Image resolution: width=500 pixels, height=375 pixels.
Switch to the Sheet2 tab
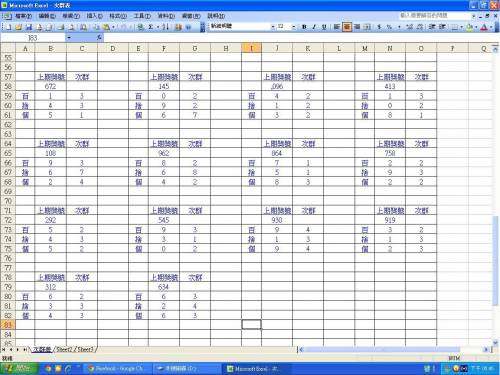click(x=64, y=349)
